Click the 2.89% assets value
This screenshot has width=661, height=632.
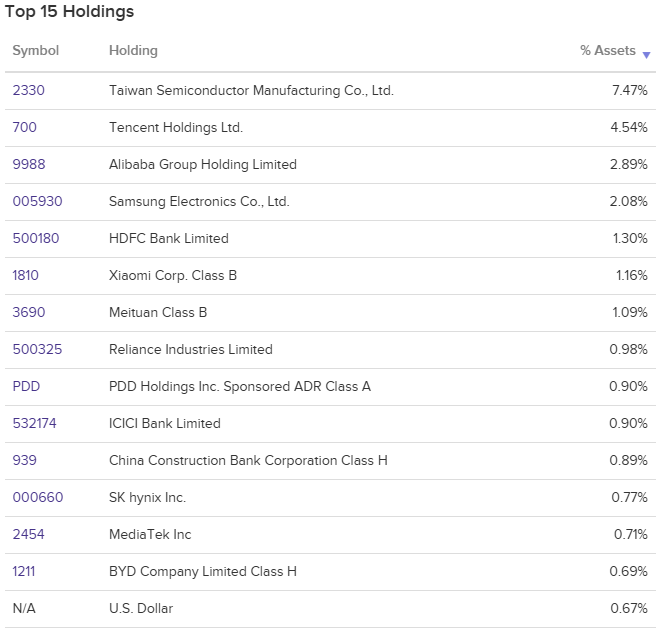[x=629, y=164]
